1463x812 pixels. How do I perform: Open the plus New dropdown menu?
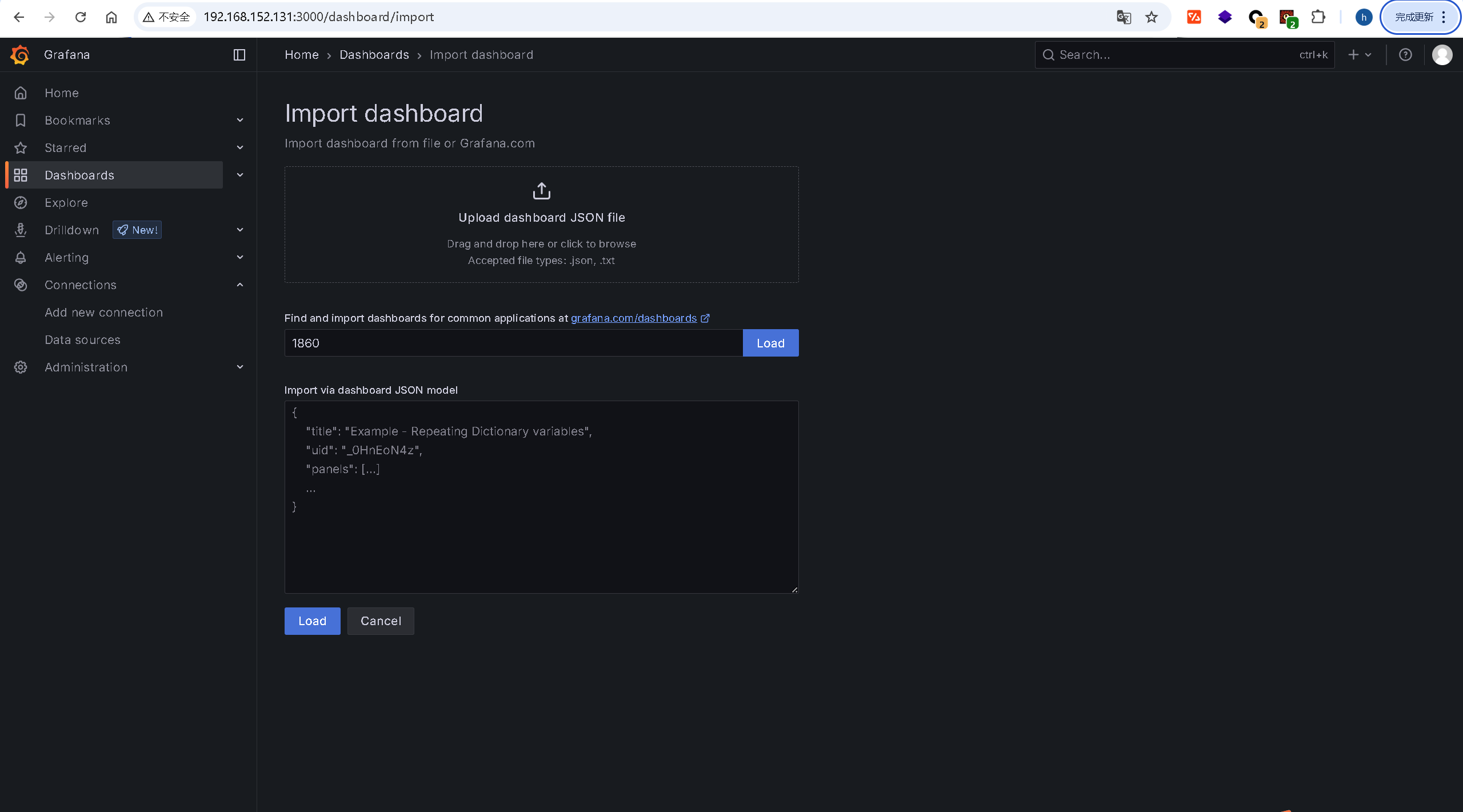(x=1360, y=55)
